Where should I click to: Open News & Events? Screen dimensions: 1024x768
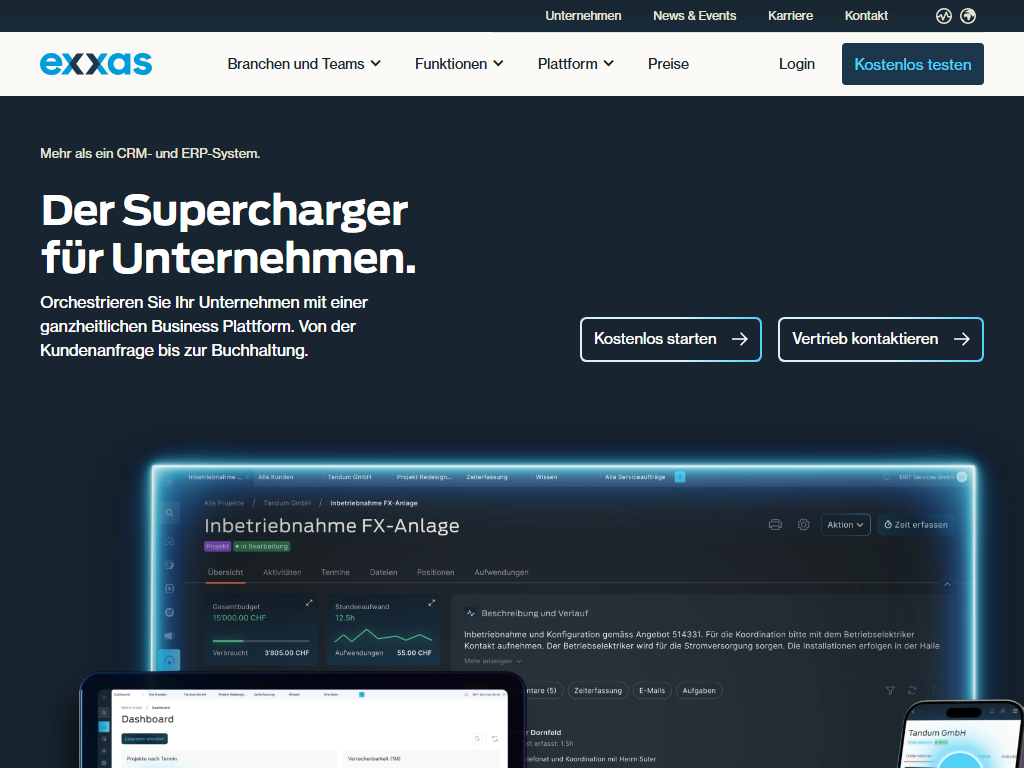tap(694, 16)
